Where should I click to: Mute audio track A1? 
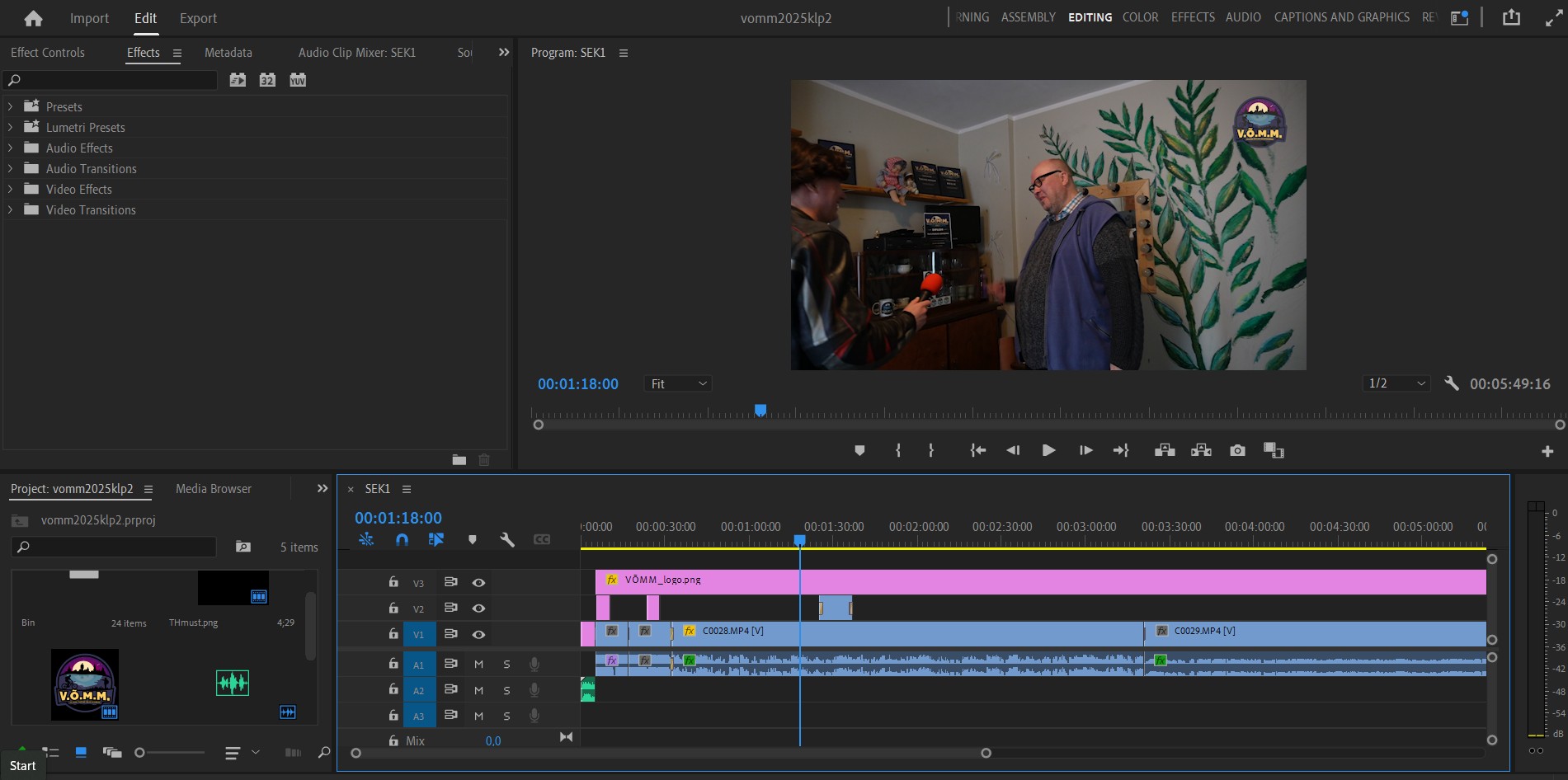[478, 665]
